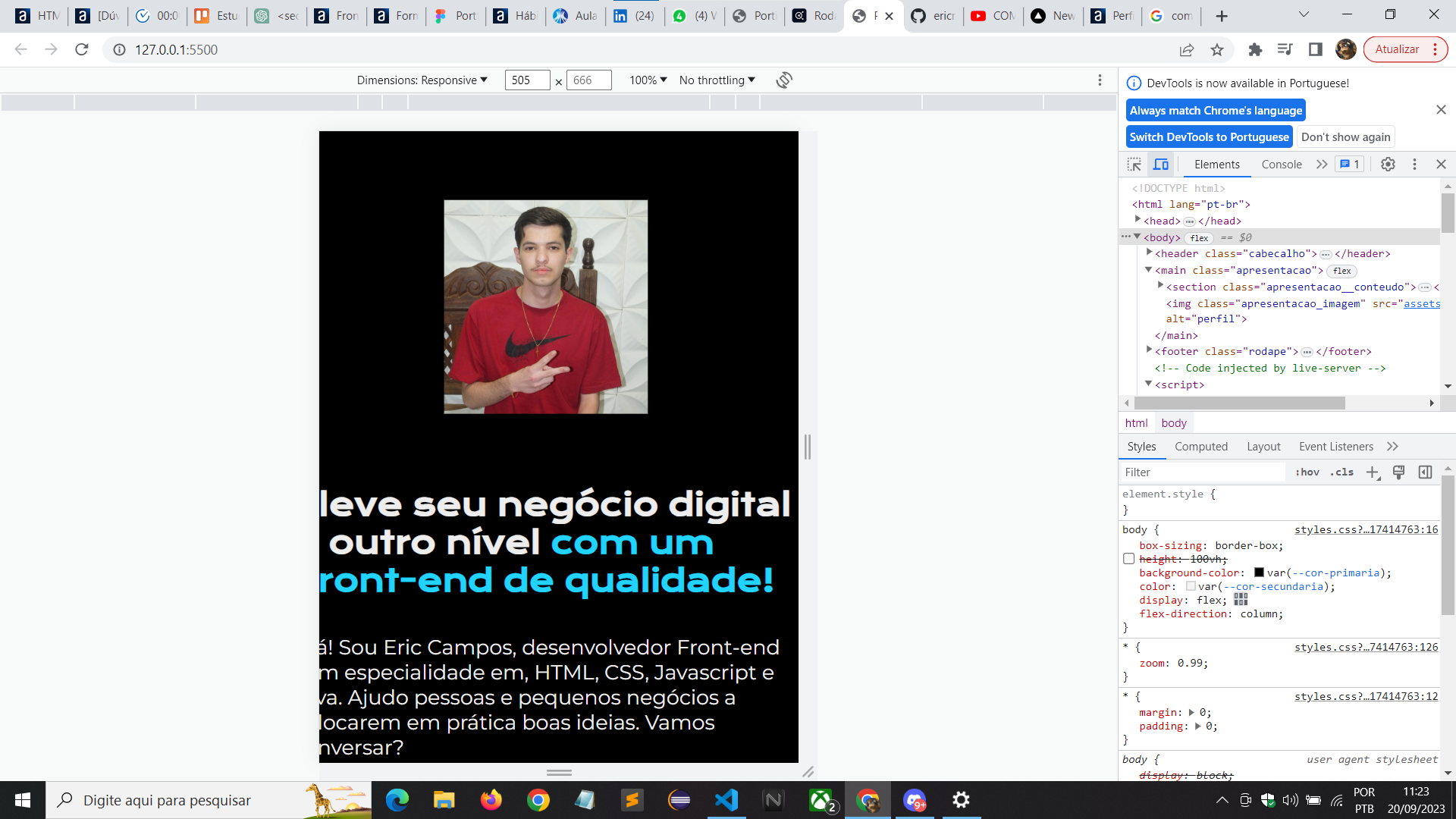Collapse the body element node
This screenshot has height=819, width=1456.
[x=1137, y=237]
